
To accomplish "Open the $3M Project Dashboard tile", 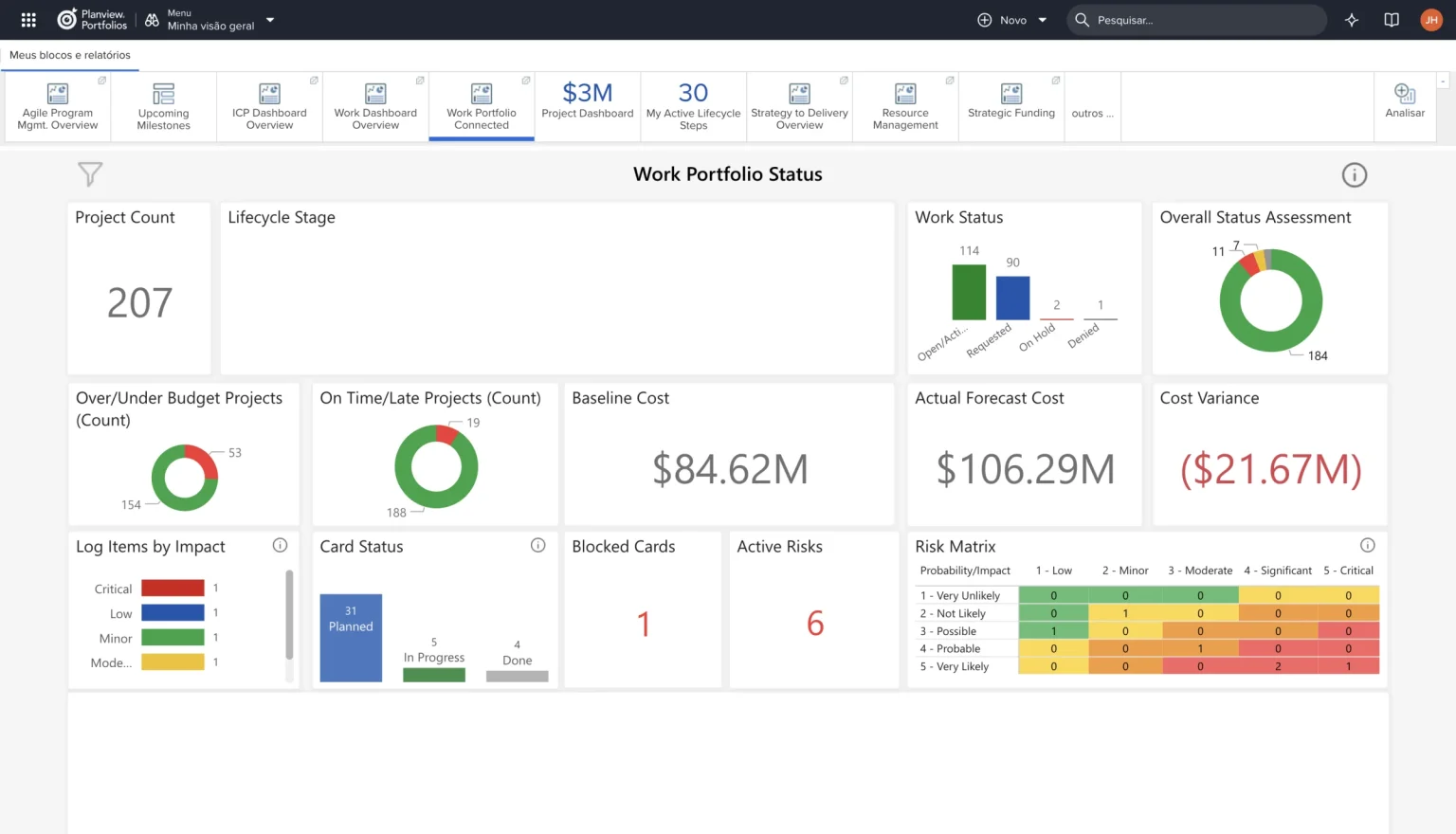I will click(x=588, y=107).
